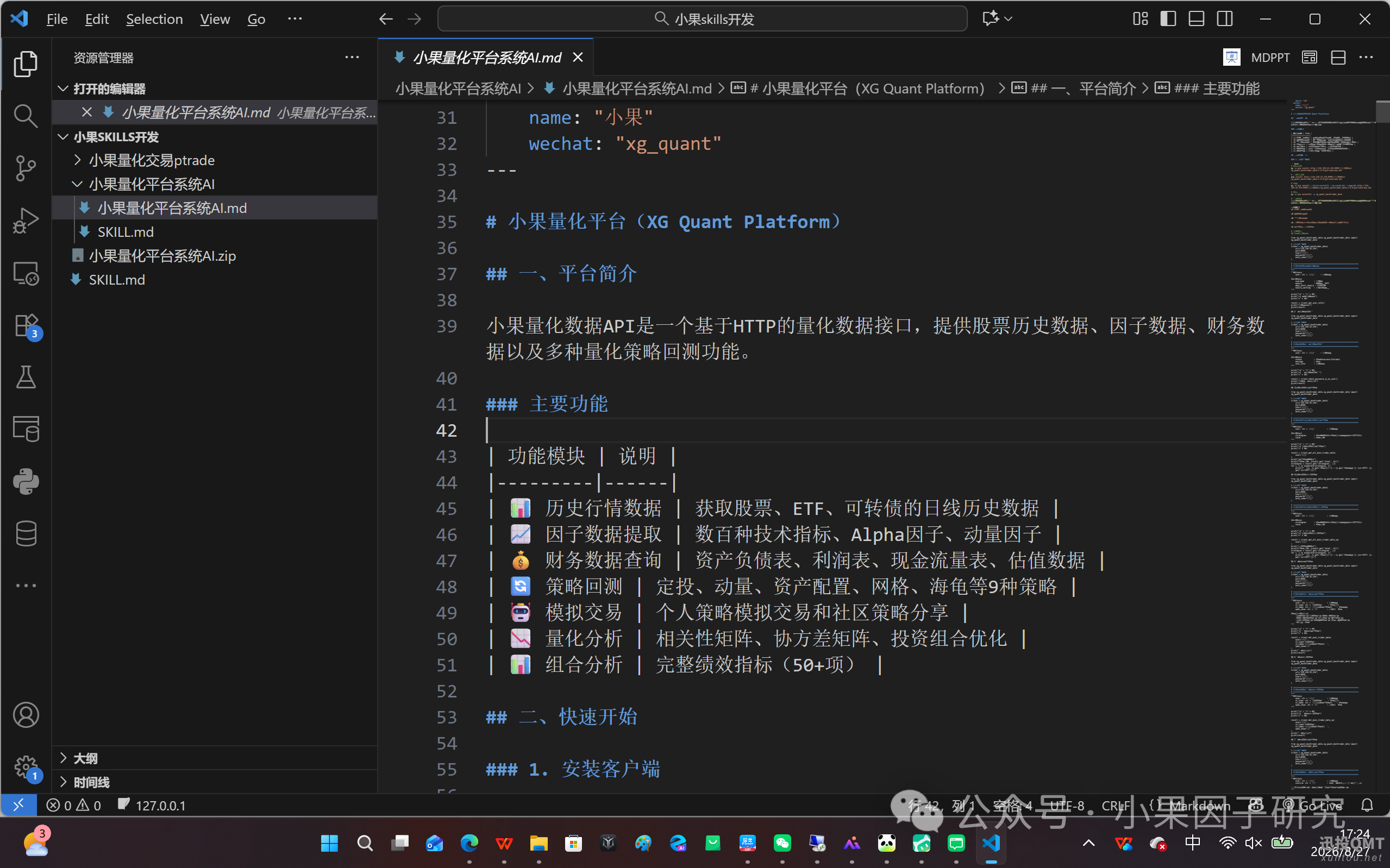The image size is (1390, 868).
Task: Split the editor
Action: point(1338,58)
